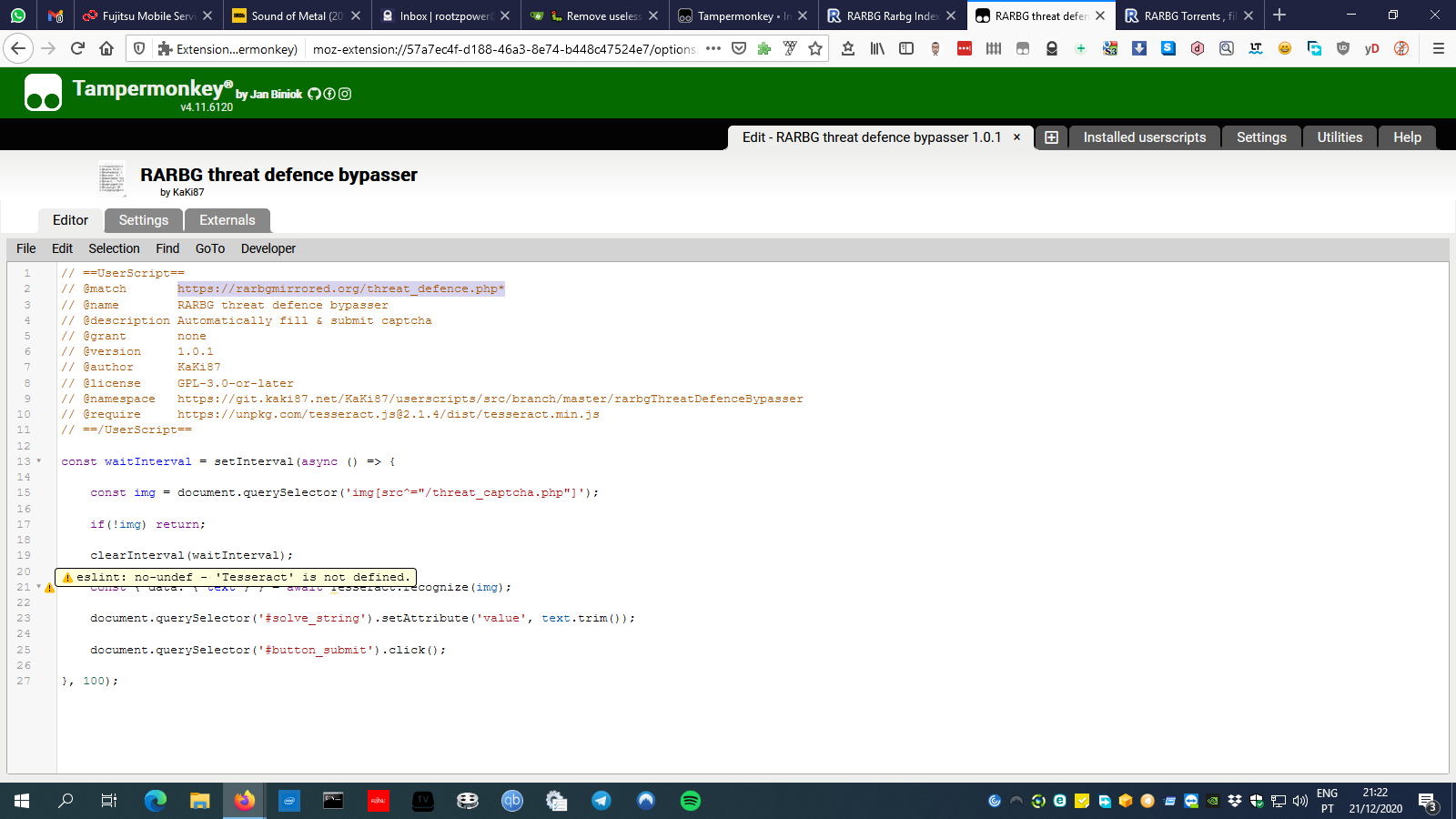Open the Windows Start menu
Image resolution: width=1456 pixels, height=819 pixels.
point(22,801)
